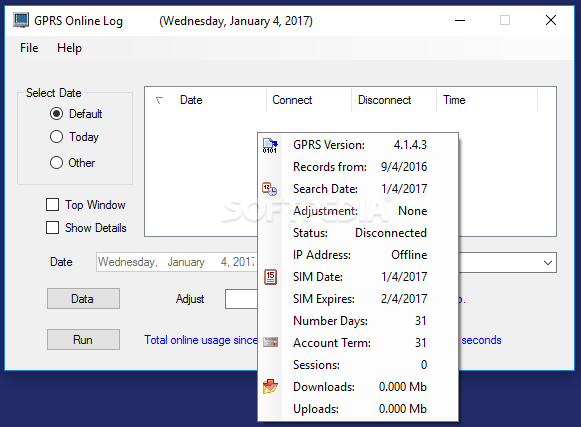Open the date picker showing Wednesday, January 4
The image size is (581, 427).
pos(177,262)
